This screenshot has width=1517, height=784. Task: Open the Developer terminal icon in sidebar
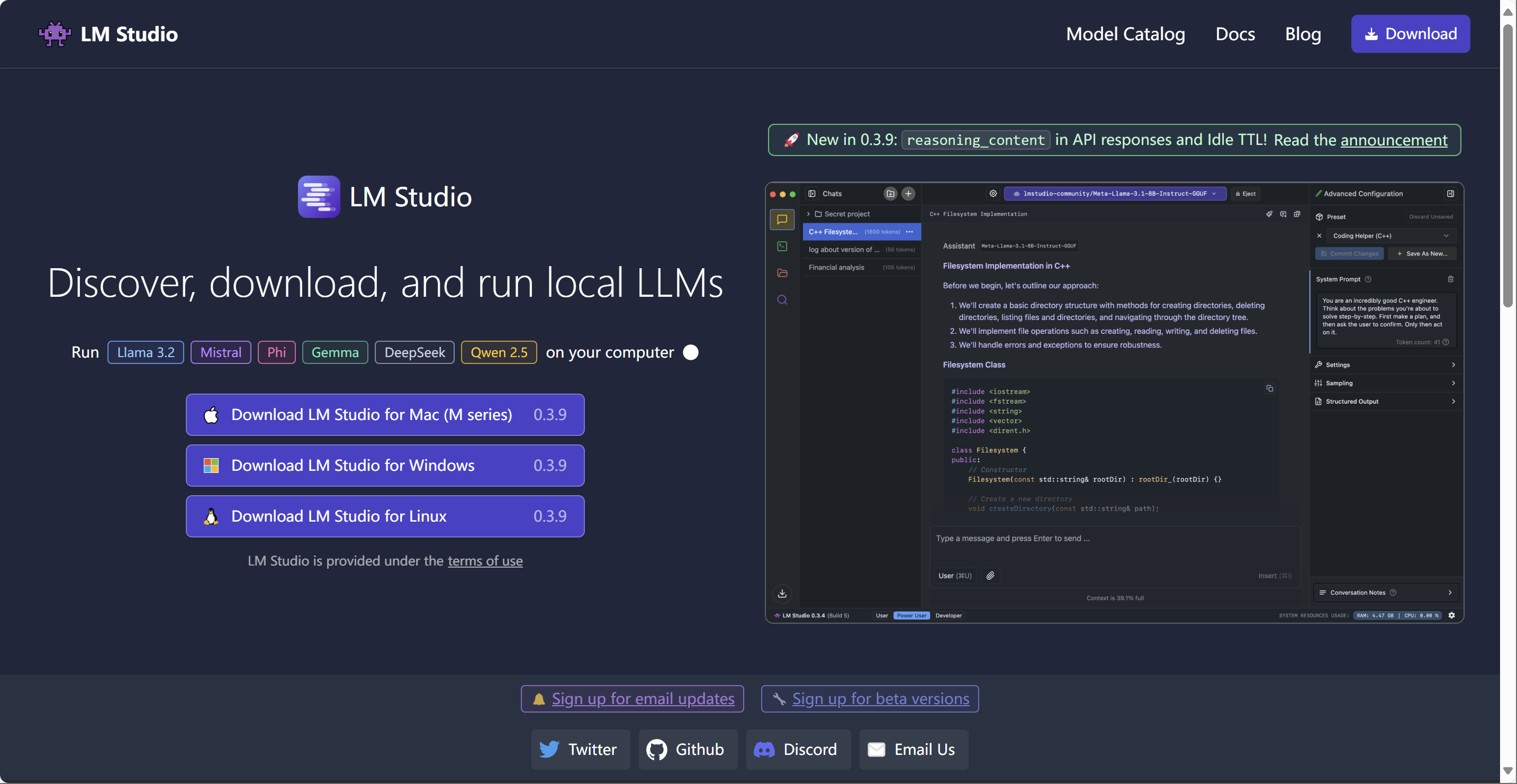[x=782, y=247]
